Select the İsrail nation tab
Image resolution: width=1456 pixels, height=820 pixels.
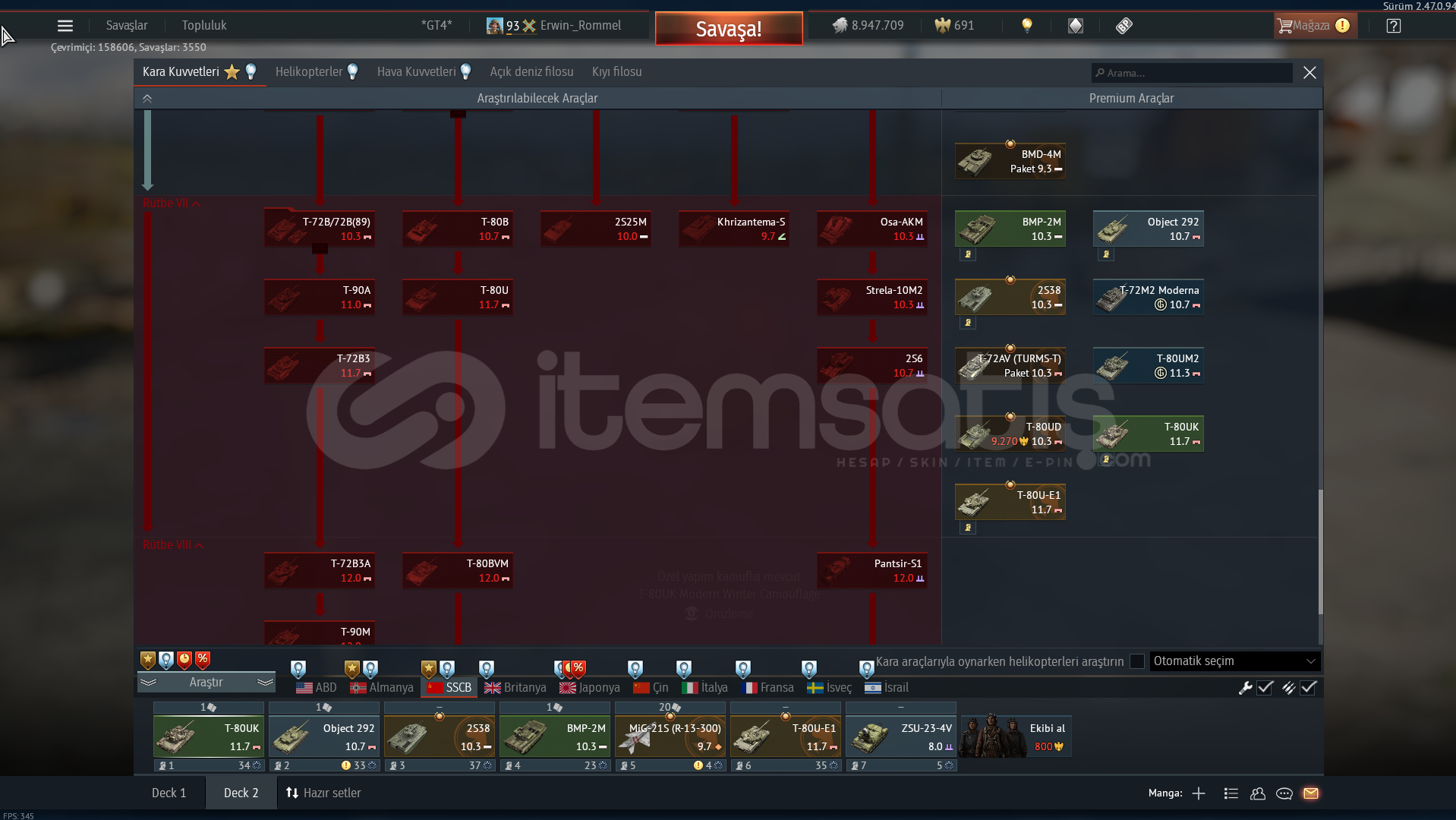coord(887,688)
